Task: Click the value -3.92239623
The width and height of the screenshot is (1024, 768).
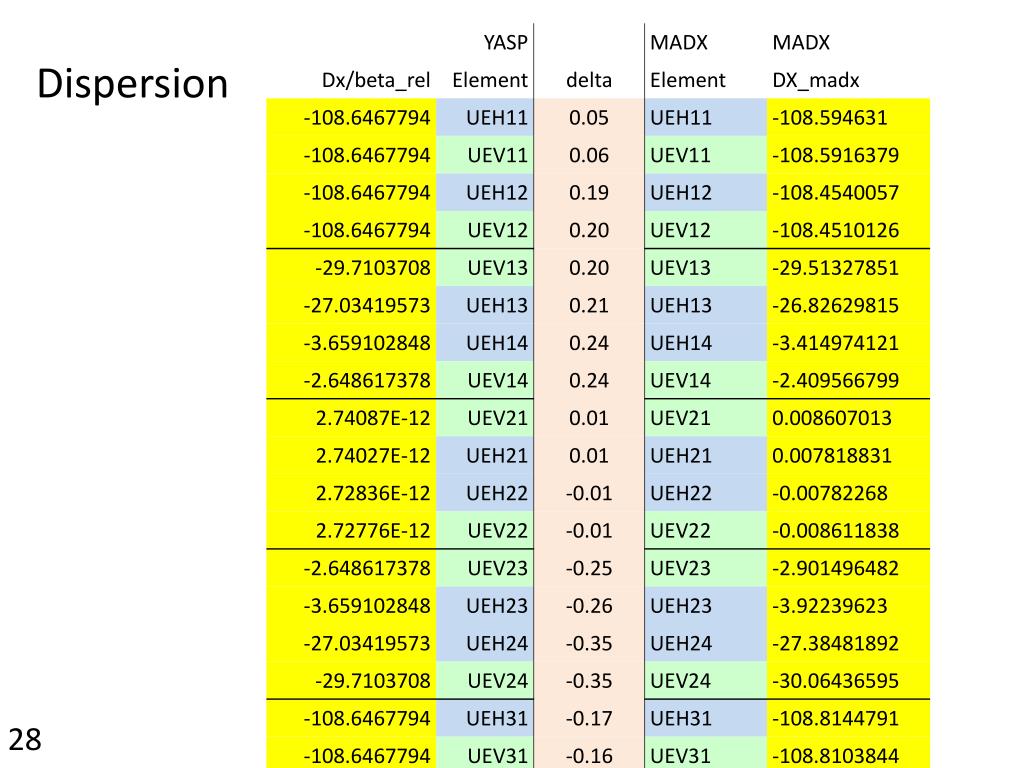Action: coord(829,606)
